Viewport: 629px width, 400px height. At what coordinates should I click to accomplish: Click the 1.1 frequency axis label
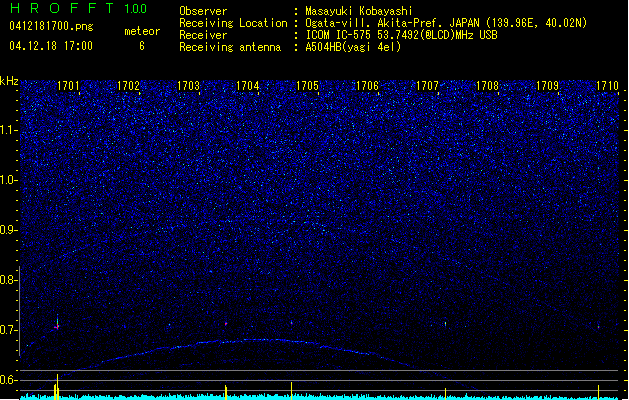9,130
